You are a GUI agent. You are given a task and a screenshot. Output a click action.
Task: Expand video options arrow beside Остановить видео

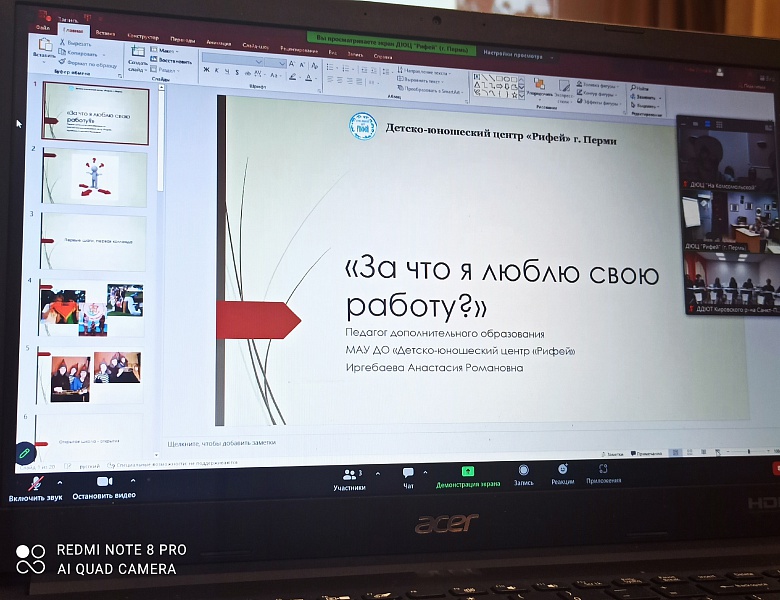pyautogui.click(x=133, y=481)
